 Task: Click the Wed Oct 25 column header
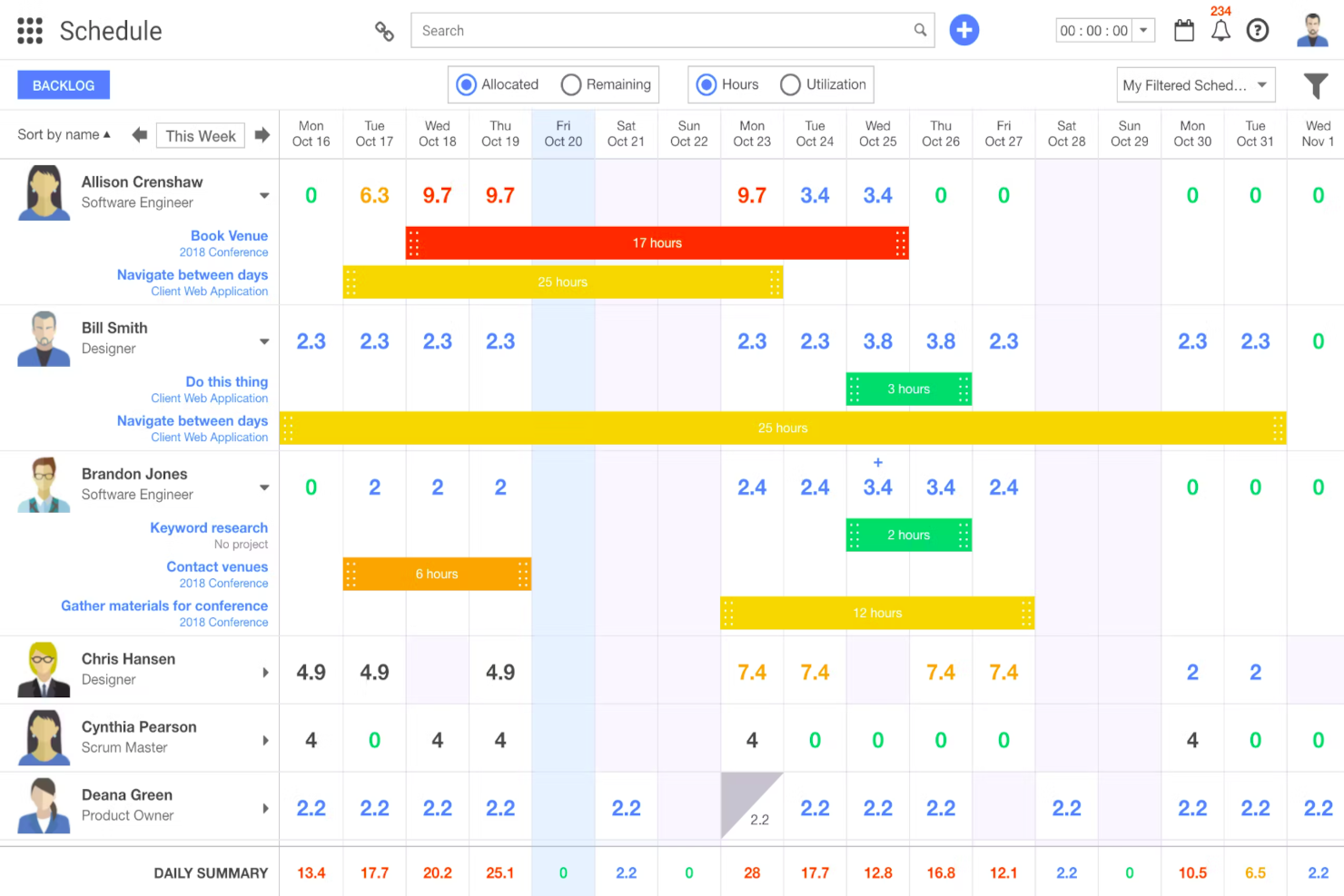pyautogui.click(x=878, y=133)
